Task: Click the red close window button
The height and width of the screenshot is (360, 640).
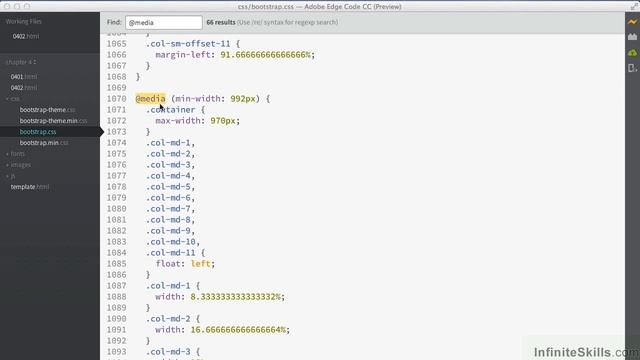Action: click(x=7, y=6)
